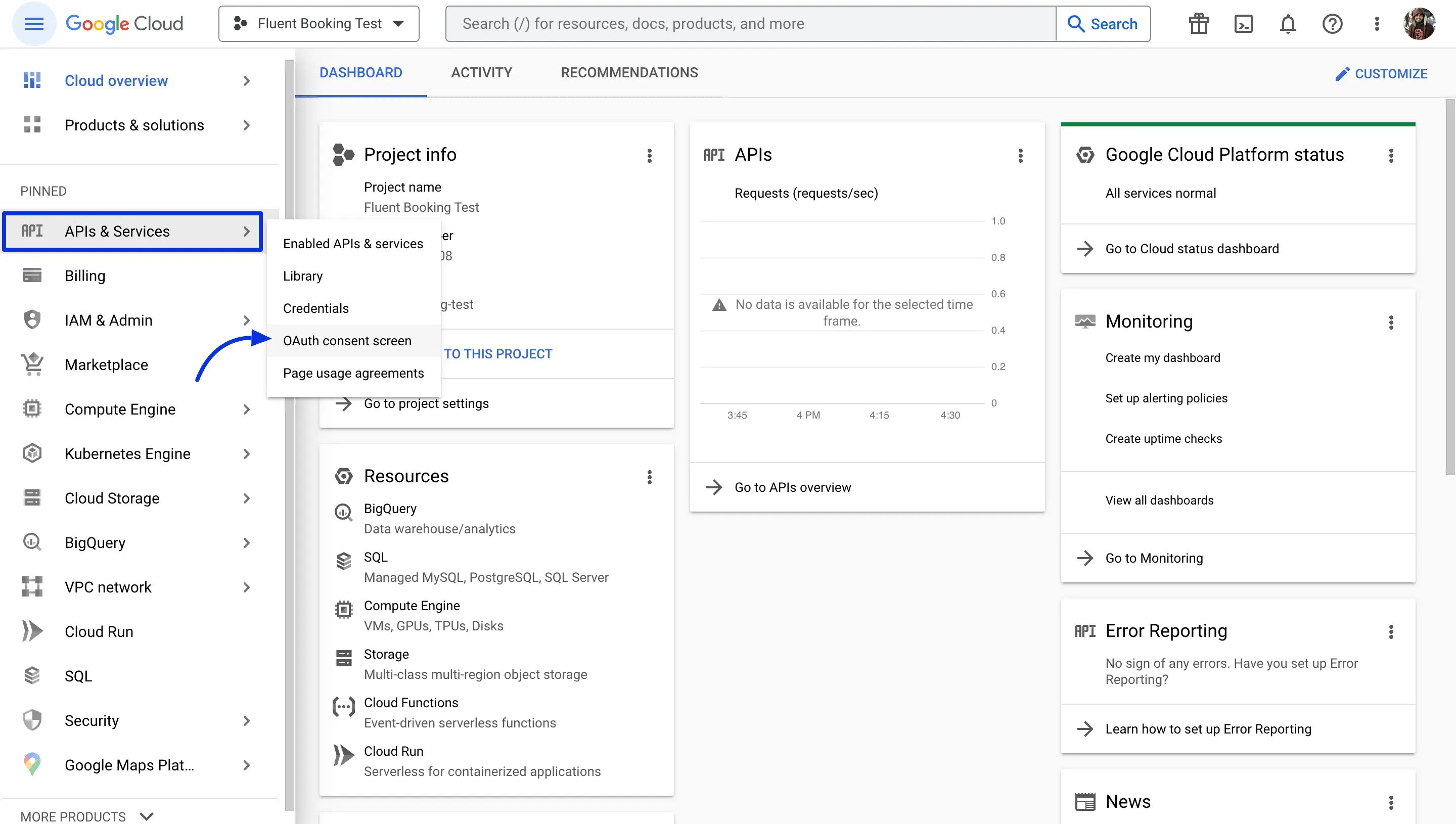Click the Products & solutions grid icon

pos(32,125)
